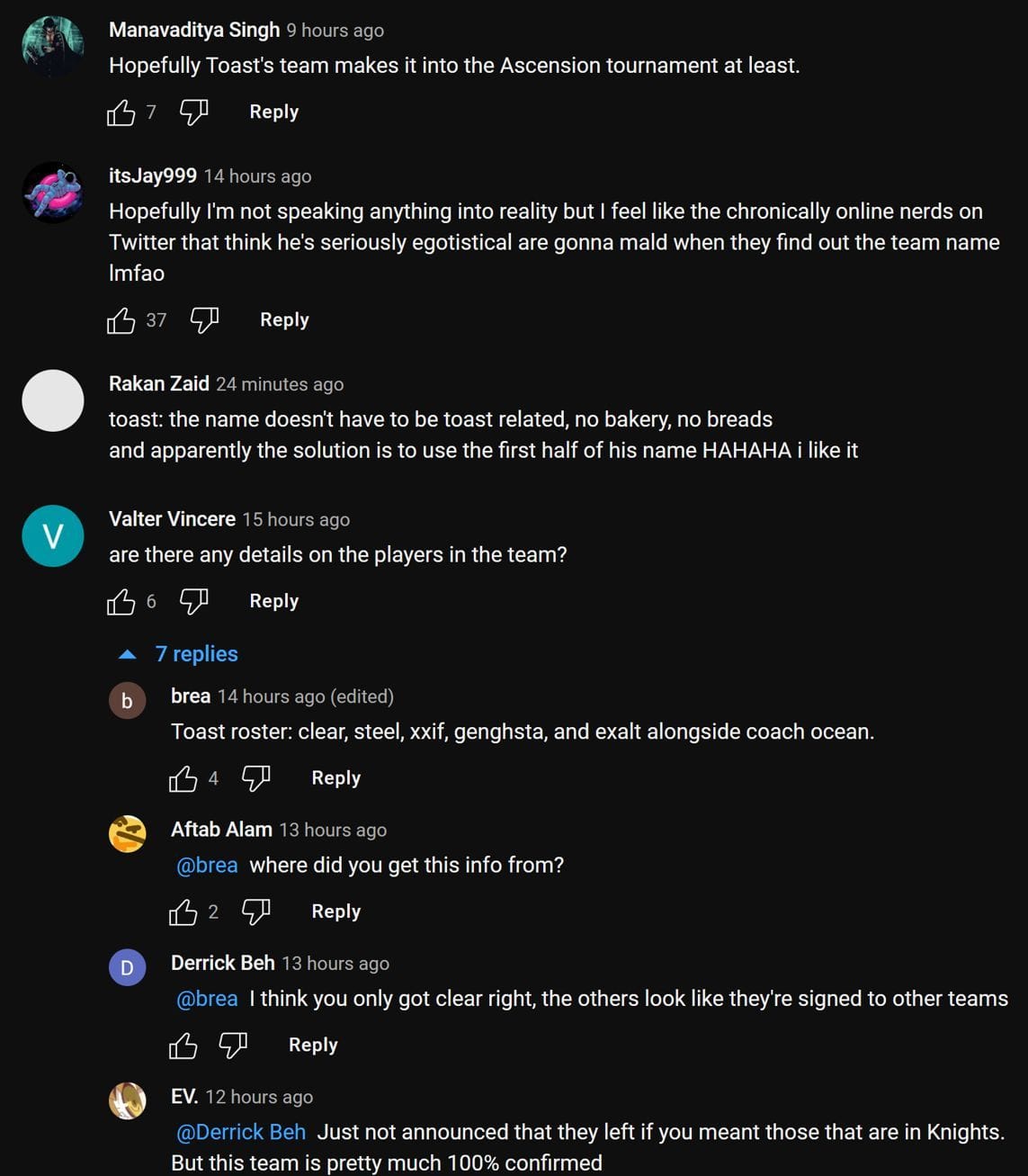This screenshot has width=1028, height=1176.
Task: Dislike itsJay999's comment
Action: tap(204, 320)
